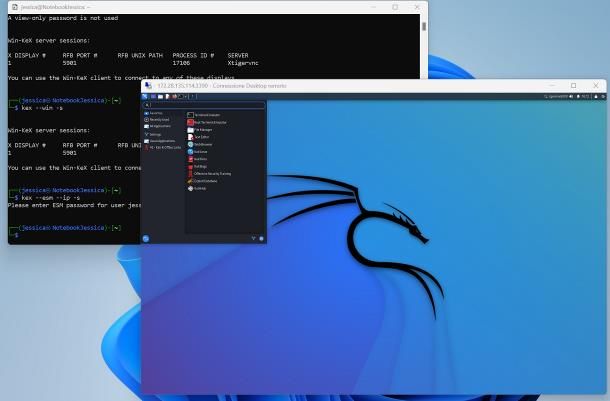Minimize the remote desktop connection window
The width and height of the screenshot is (610, 401).
tap(552, 86)
